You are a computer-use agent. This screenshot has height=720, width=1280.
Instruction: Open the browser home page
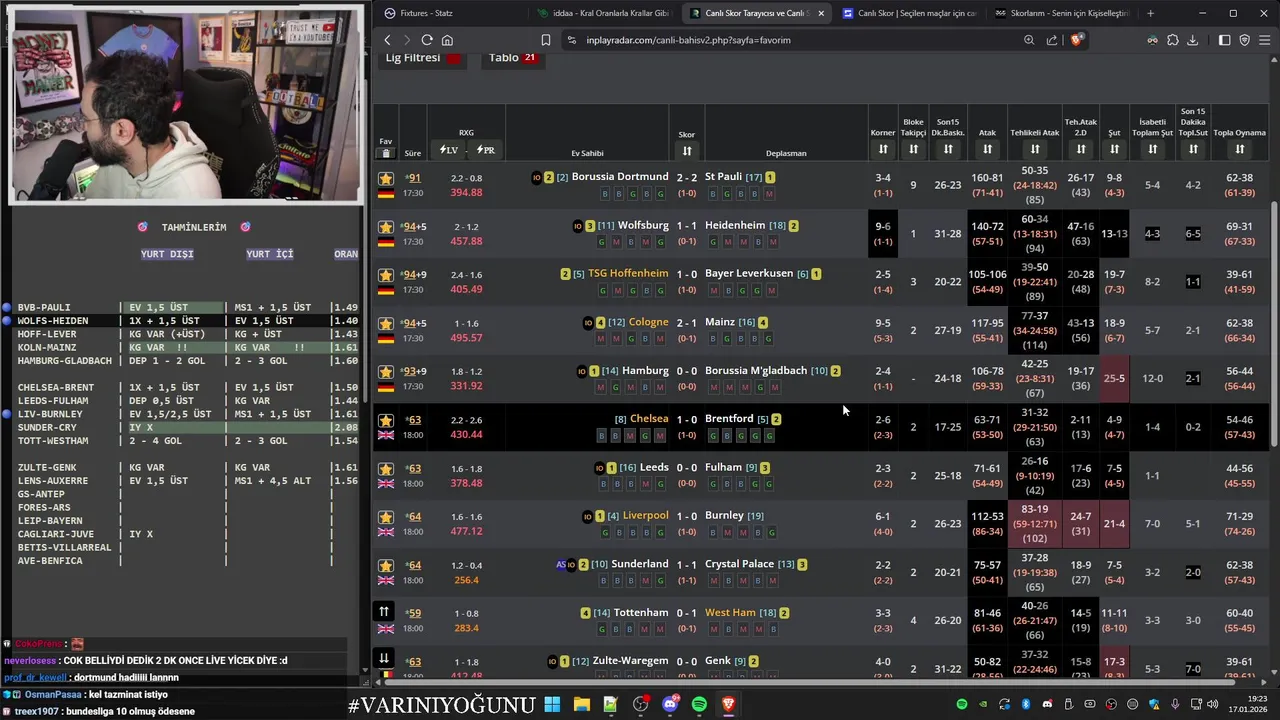[447, 40]
